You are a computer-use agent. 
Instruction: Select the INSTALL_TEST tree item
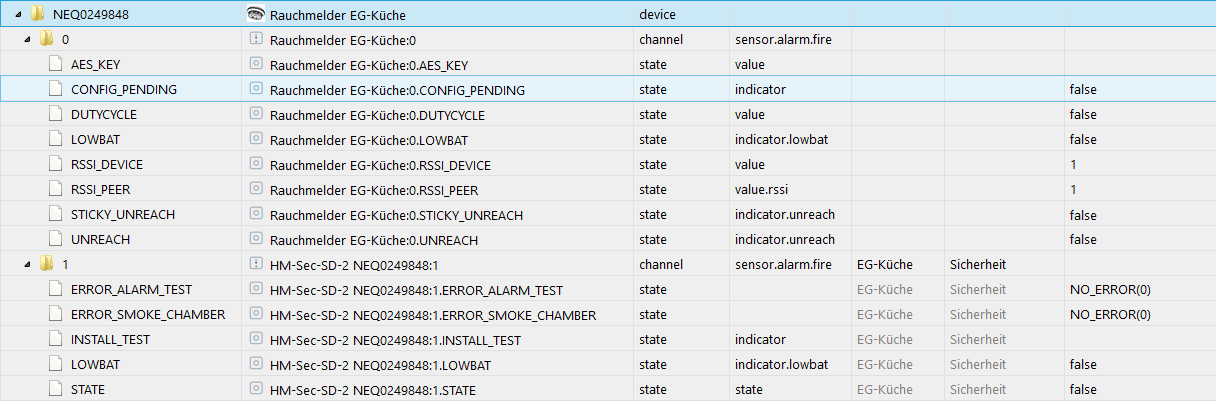tap(110, 340)
